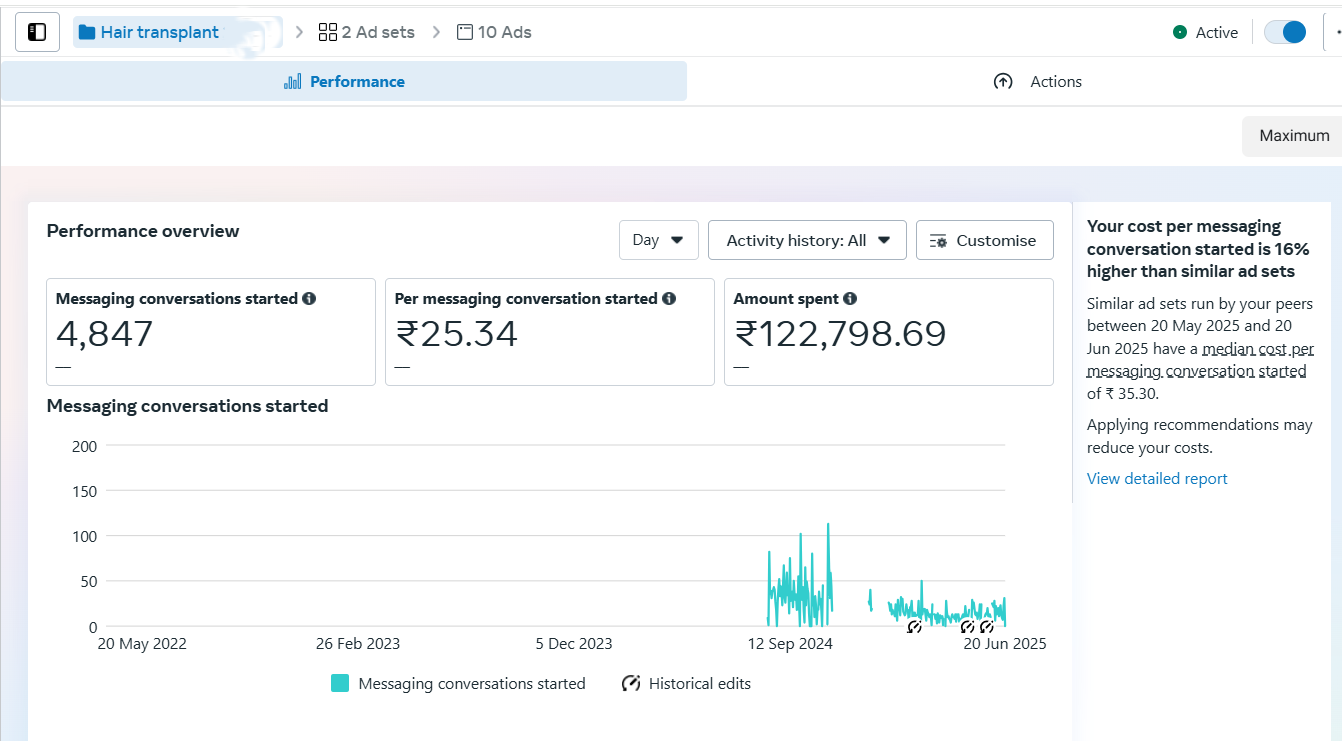Expand the Activity history: All dropdown
Viewport: 1342px width, 741px height.
click(x=807, y=240)
